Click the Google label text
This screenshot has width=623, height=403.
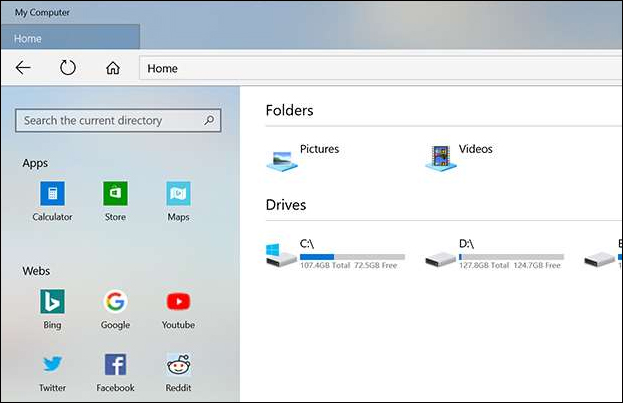point(115,325)
